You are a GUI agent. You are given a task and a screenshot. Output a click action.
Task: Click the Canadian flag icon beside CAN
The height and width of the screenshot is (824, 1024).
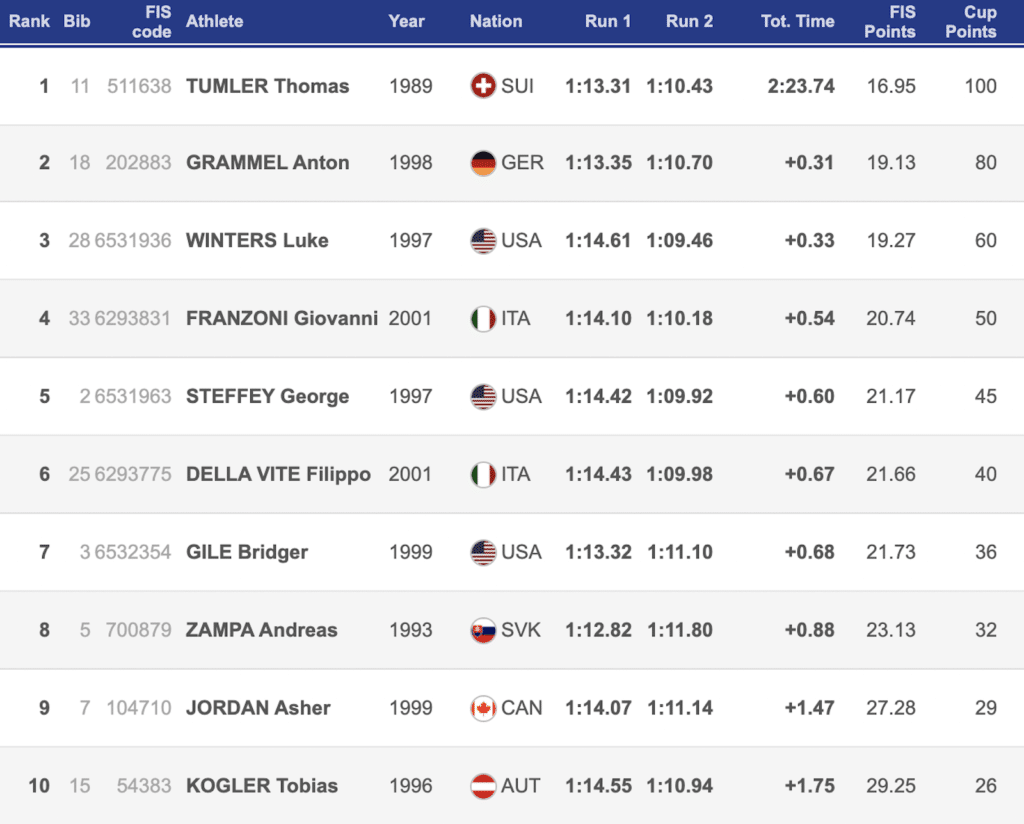point(483,708)
